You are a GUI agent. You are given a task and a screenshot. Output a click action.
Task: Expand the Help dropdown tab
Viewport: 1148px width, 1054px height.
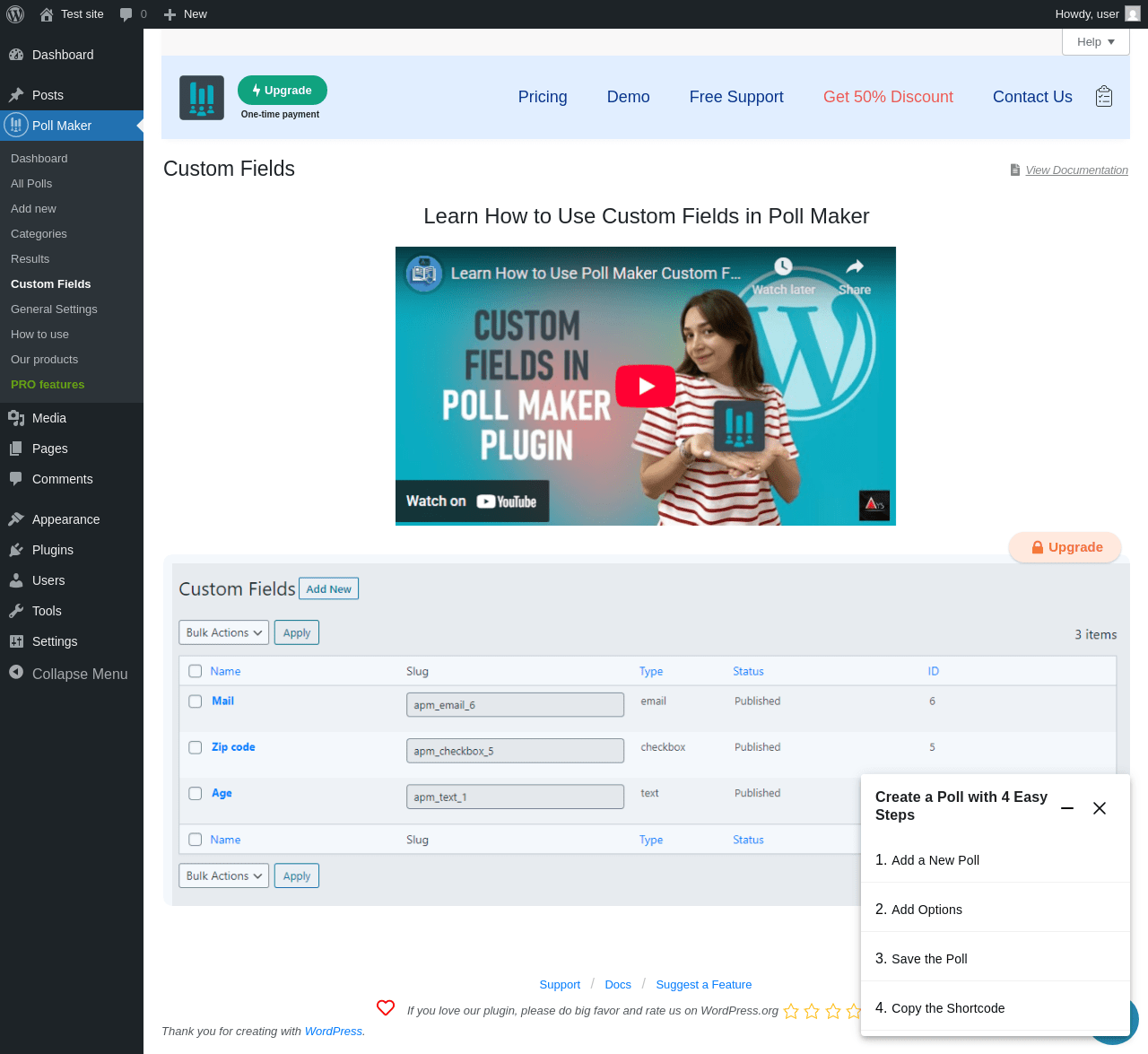pos(1096,42)
